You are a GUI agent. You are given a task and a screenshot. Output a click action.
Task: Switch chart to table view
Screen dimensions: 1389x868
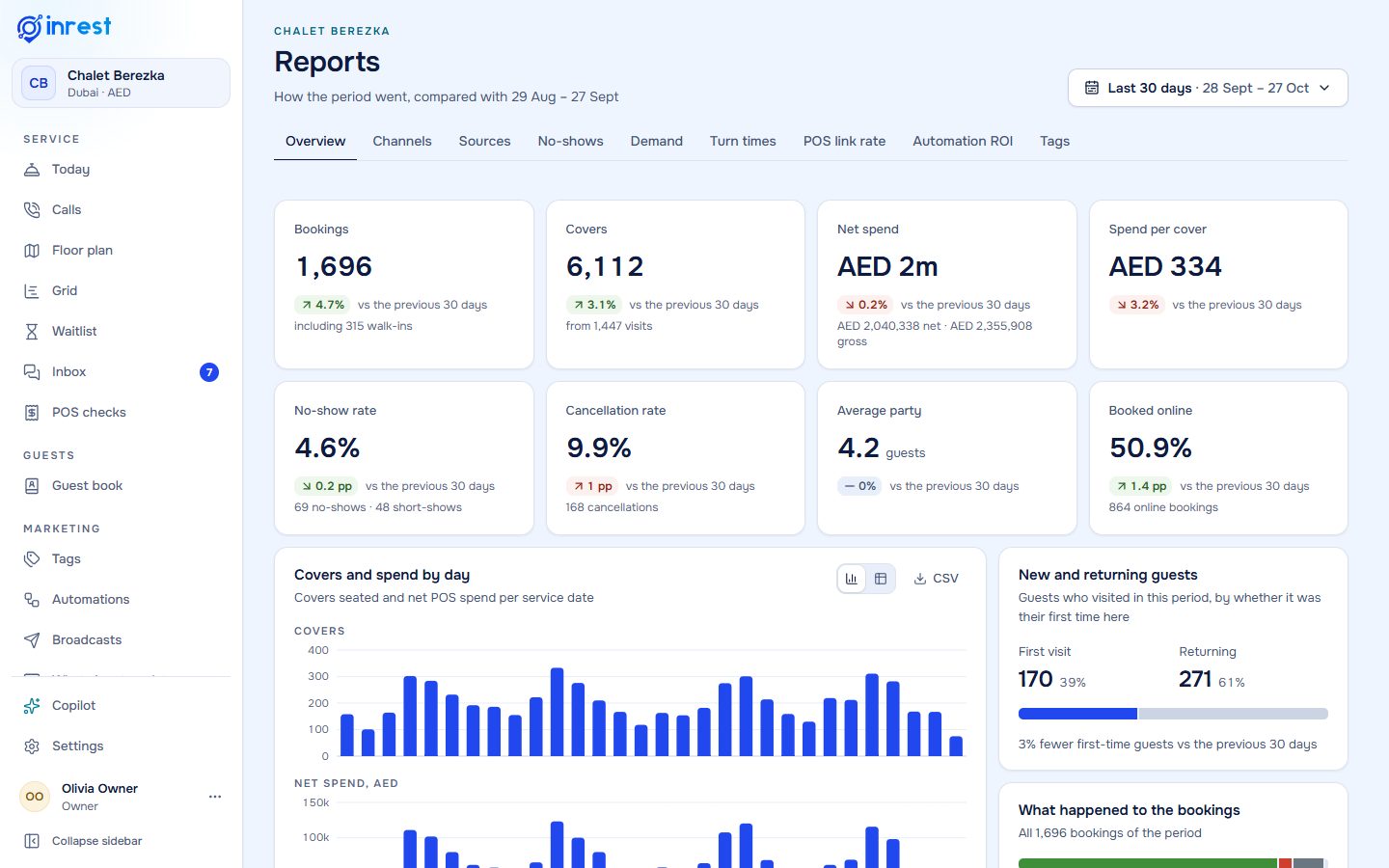pos(881,579)
